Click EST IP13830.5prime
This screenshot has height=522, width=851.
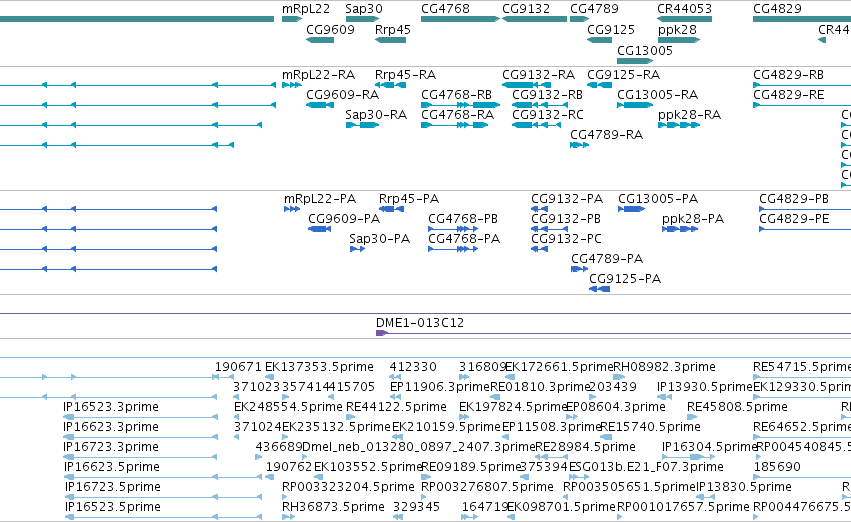click(x=706, y=498)
